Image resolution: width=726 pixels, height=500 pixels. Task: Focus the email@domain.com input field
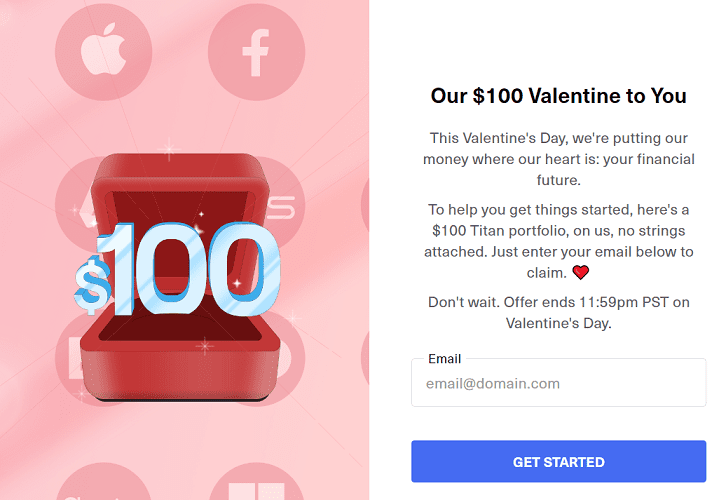coord(558,383)
